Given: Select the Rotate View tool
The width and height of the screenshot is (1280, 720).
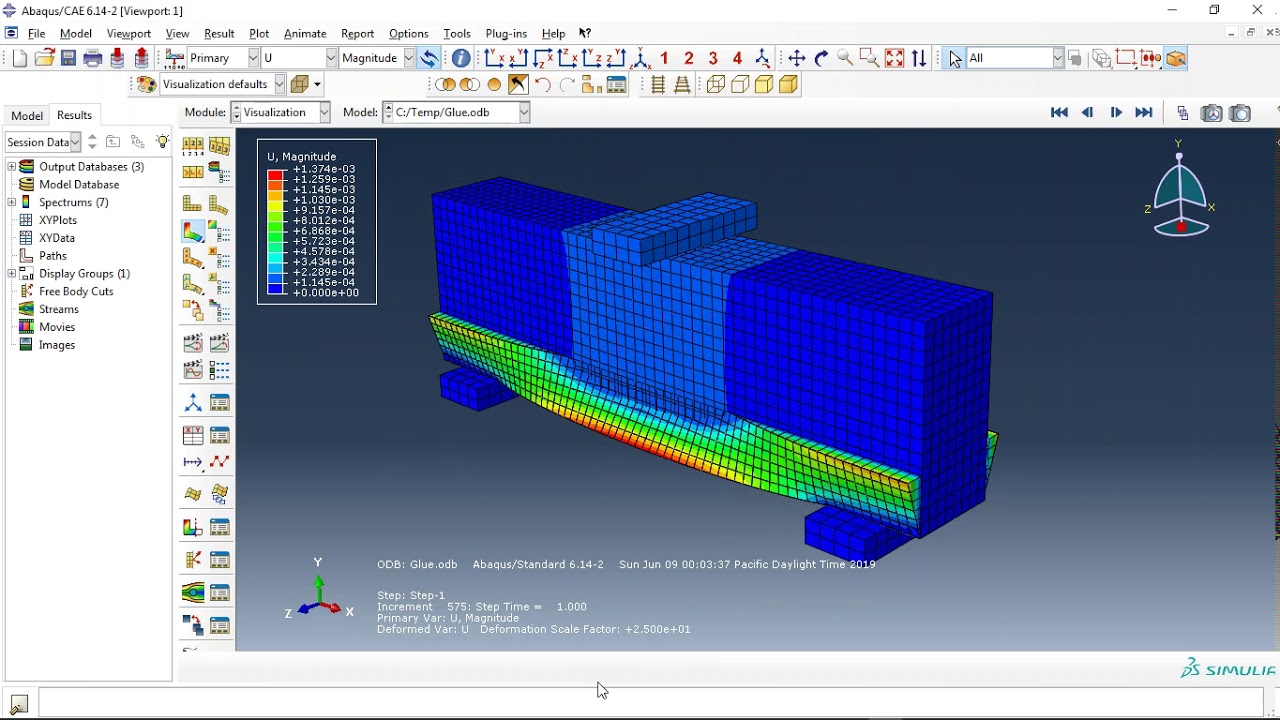Looking at the screenshot, I should (821, 58).
